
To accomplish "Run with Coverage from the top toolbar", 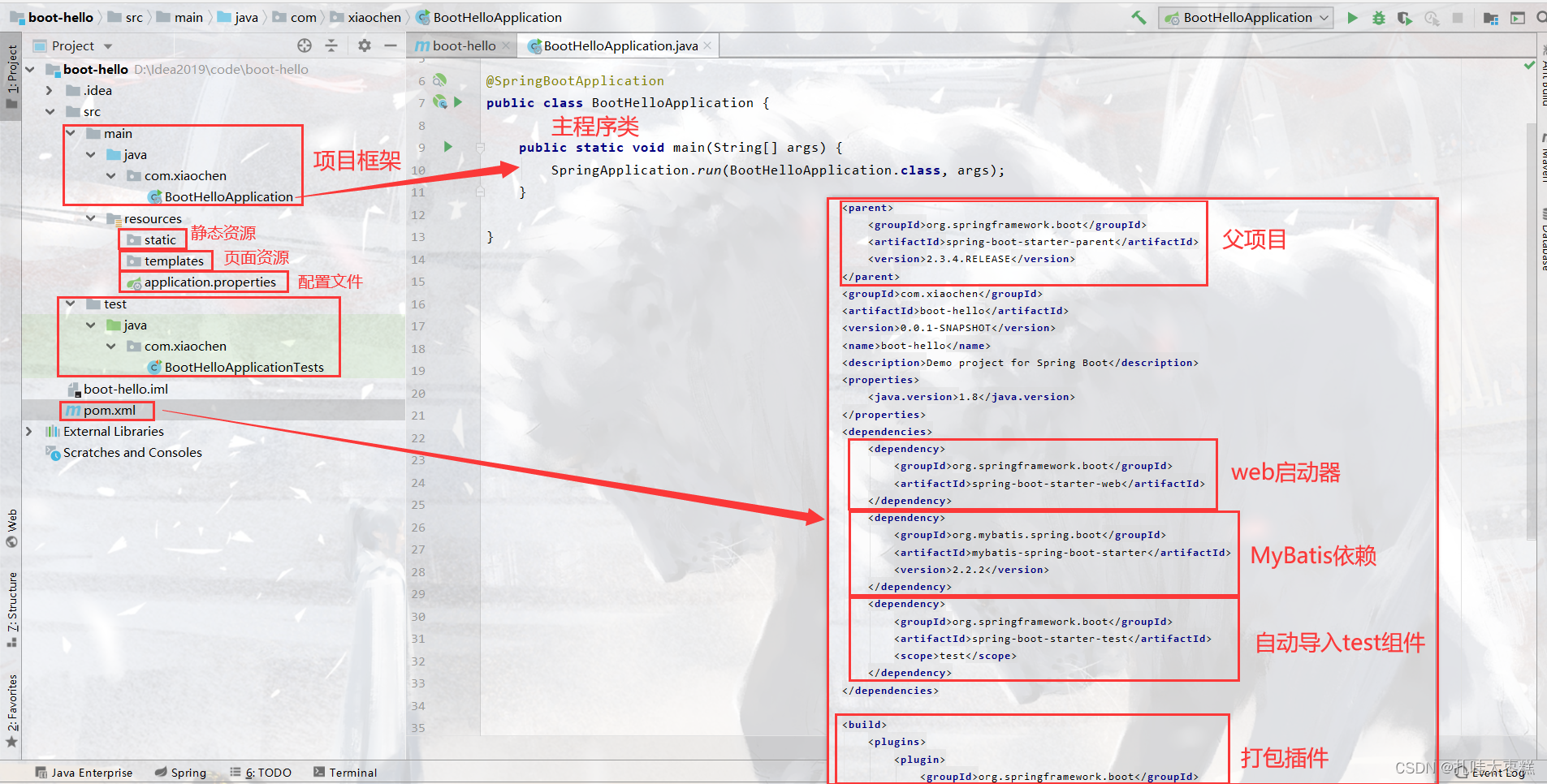I will (x=1405, y=18).
